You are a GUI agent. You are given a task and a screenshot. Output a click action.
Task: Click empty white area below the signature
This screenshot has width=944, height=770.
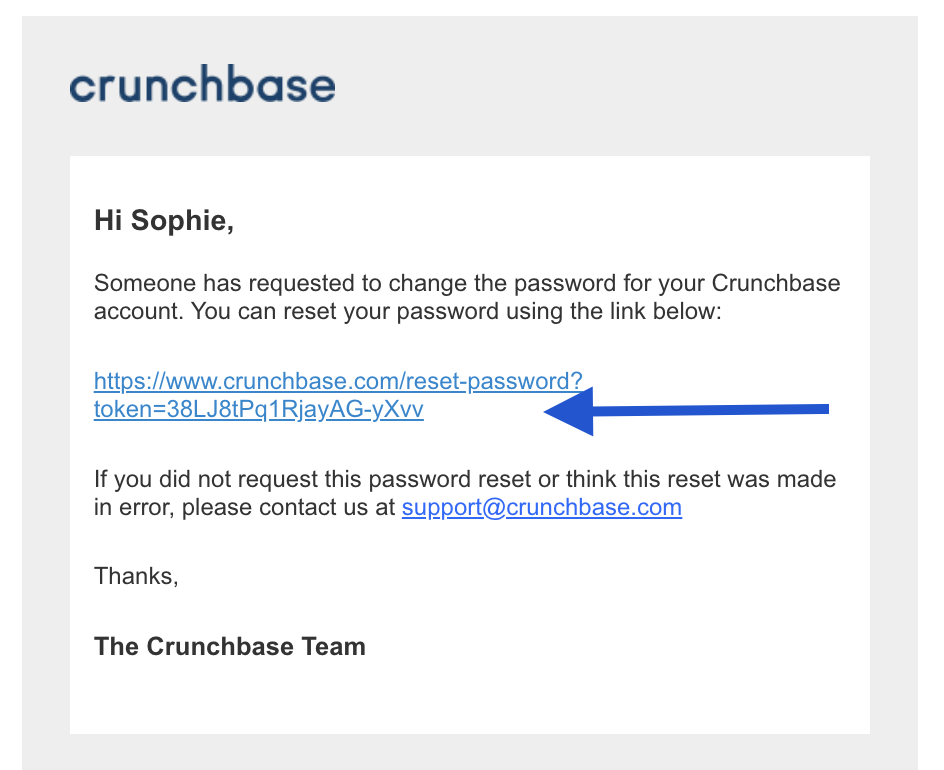(470, 698)
